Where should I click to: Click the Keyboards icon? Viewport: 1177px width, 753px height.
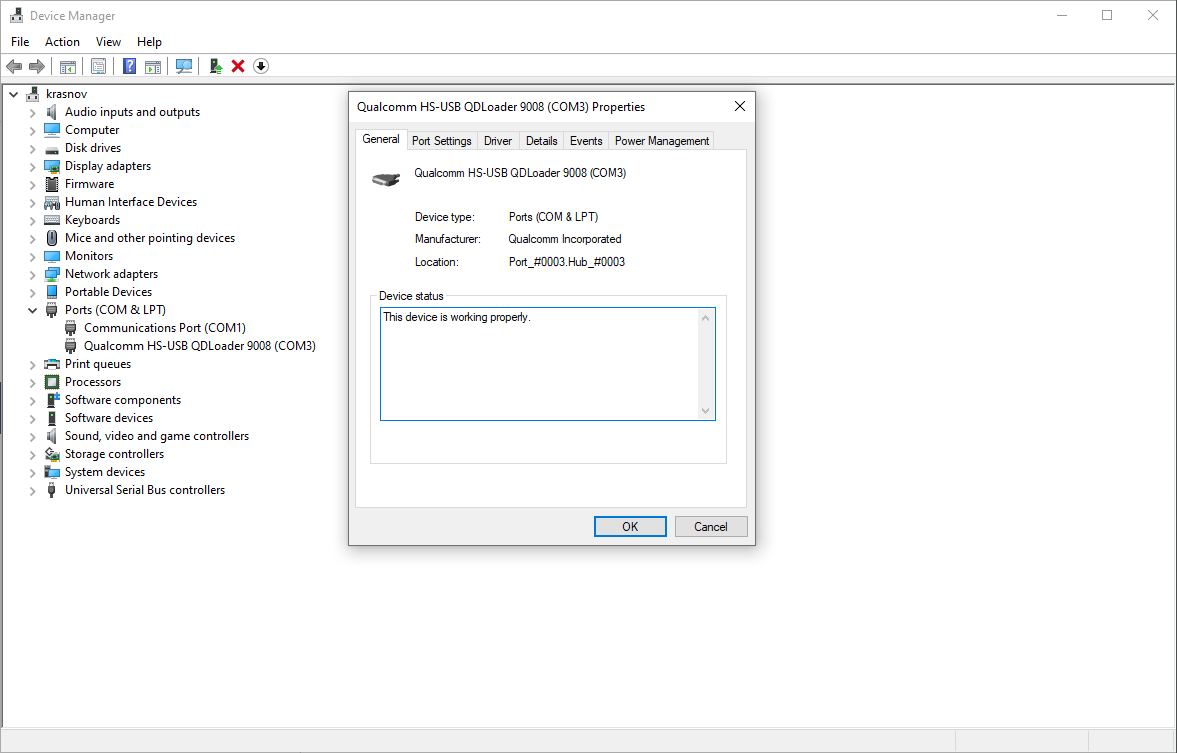tap(52, 220)
